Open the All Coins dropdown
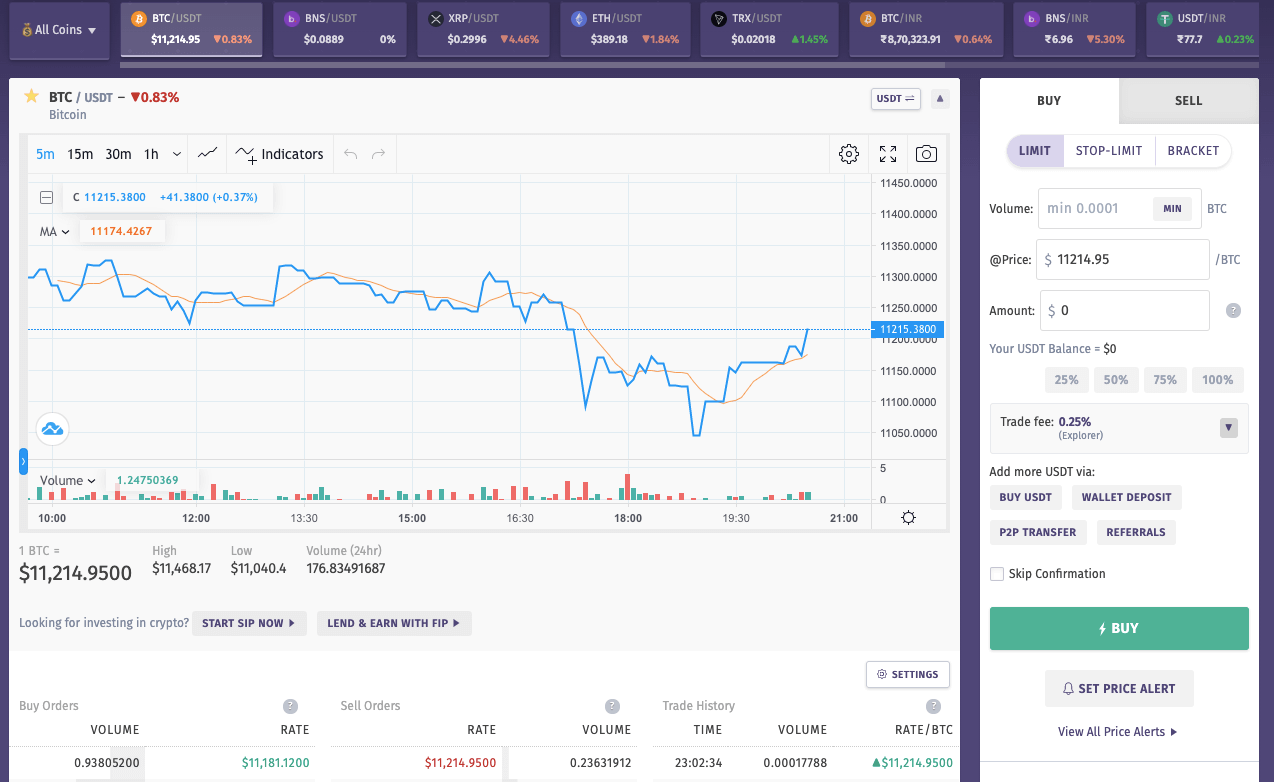Image resolution: width=1274 pixels, height=782 pixels. 60,30
